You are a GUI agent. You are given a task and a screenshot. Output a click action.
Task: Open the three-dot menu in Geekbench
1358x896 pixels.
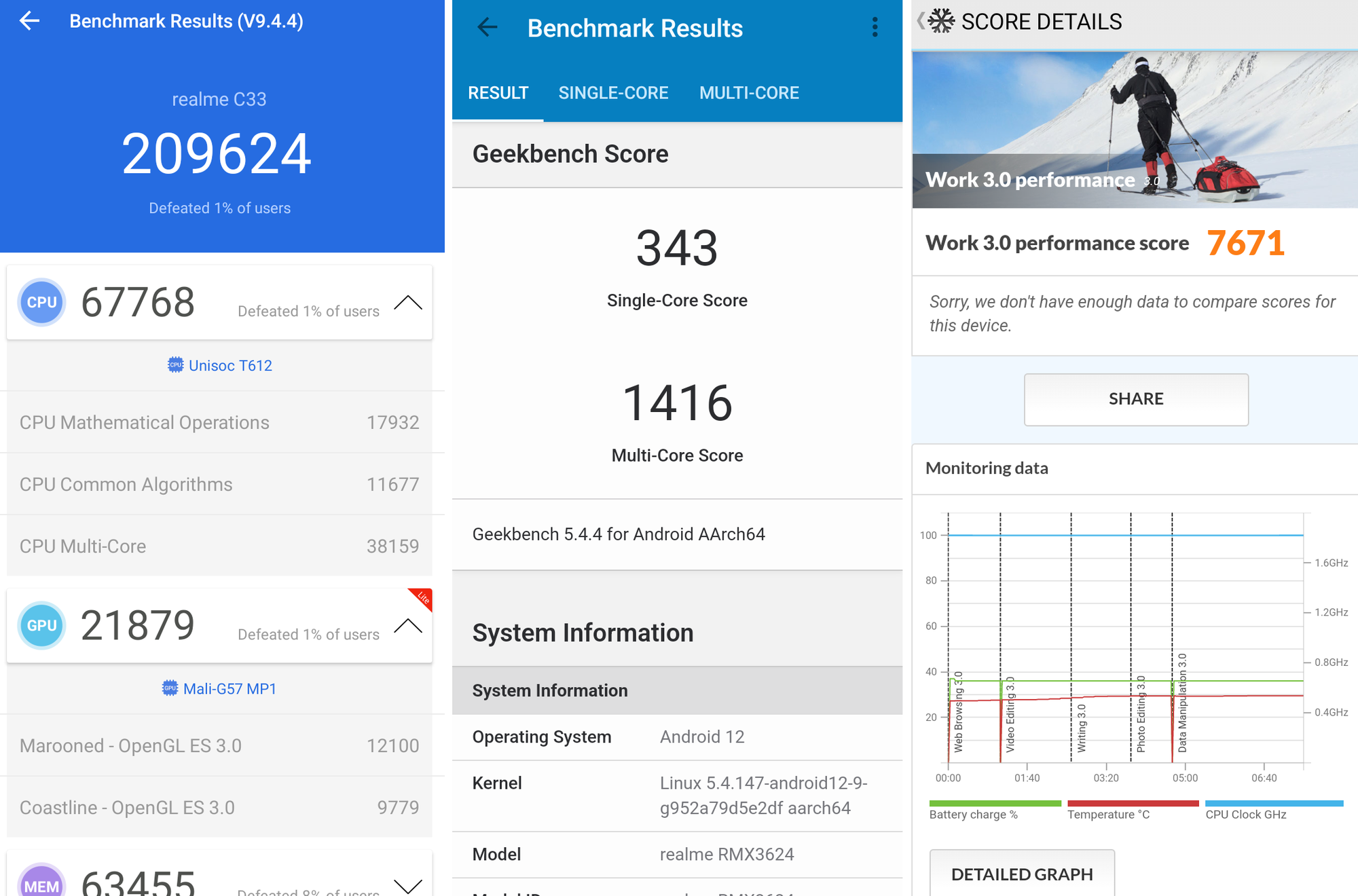click(x=874, y=27)
